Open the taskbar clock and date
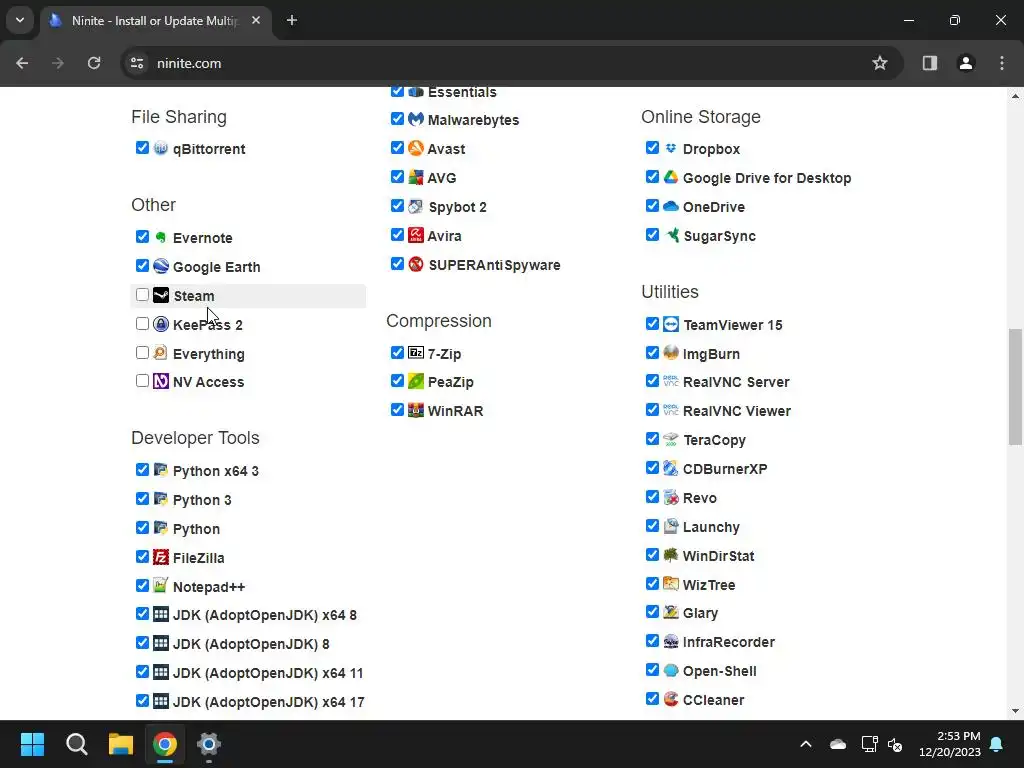 950,744
